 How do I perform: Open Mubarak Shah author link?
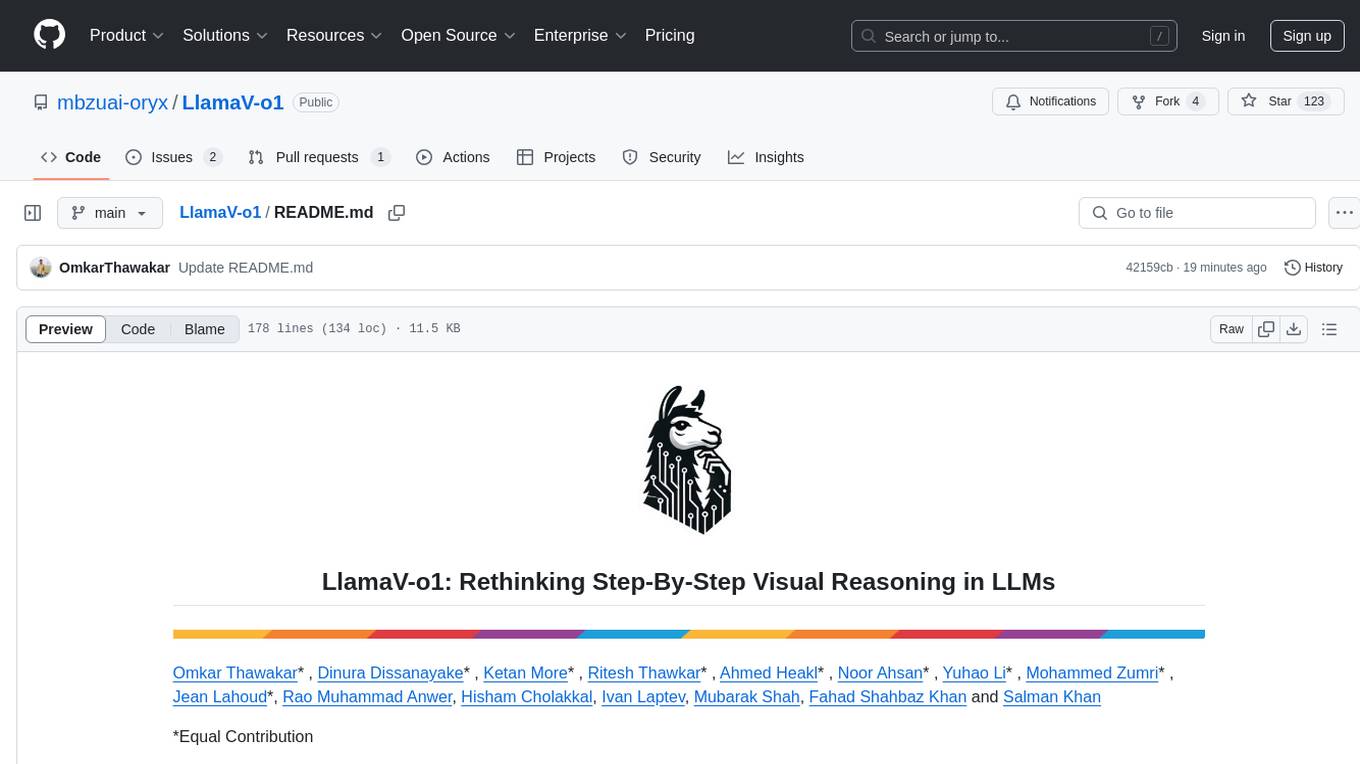pos(747,697)
